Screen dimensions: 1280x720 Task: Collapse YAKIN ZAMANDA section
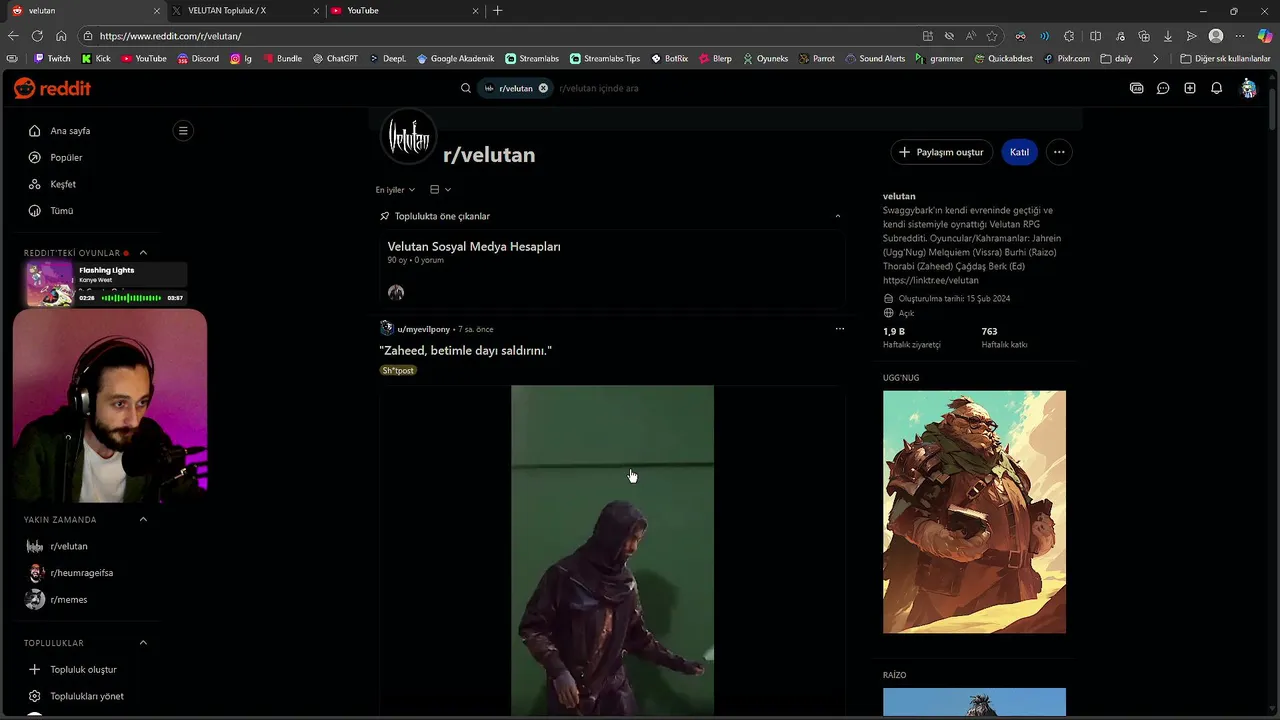143,519
